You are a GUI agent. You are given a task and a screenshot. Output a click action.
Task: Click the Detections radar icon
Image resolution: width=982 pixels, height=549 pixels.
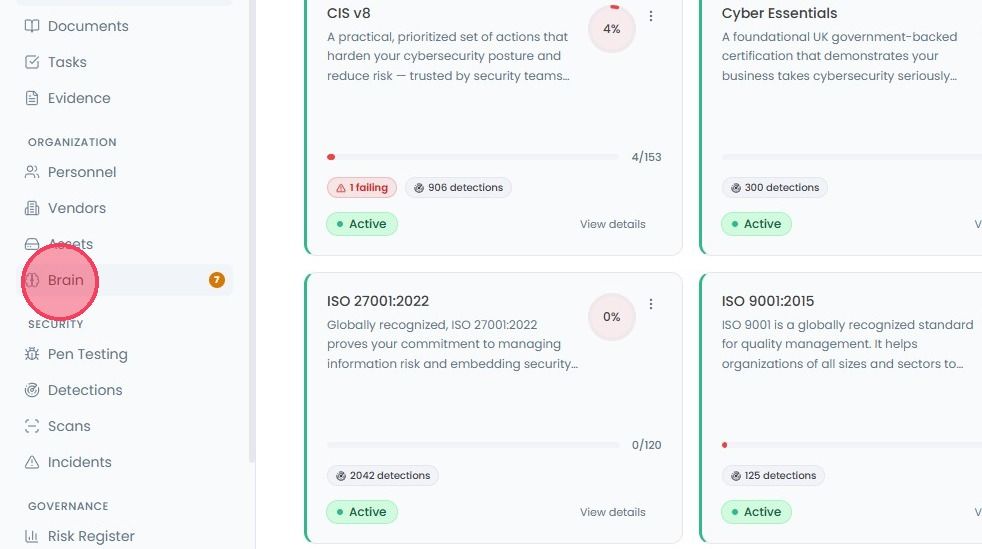[31, 390]
